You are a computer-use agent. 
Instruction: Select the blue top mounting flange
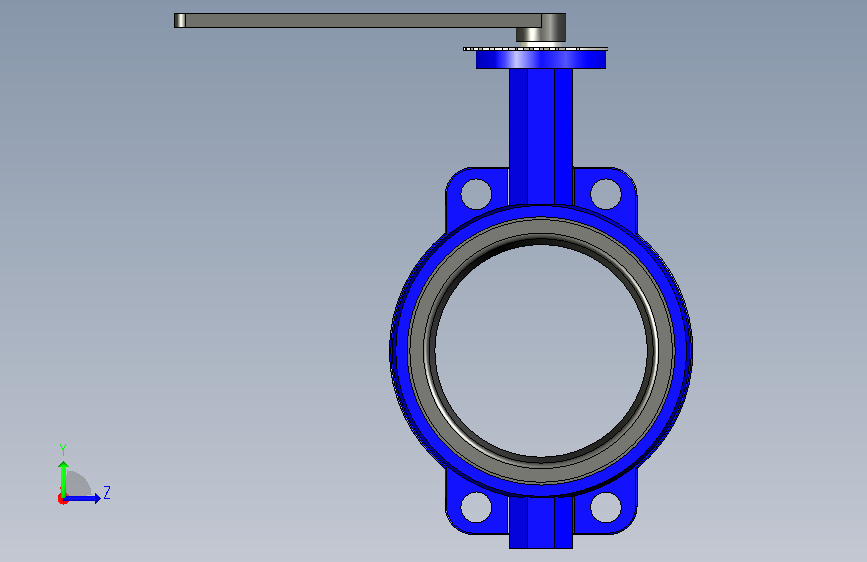(x=541, y=59)
